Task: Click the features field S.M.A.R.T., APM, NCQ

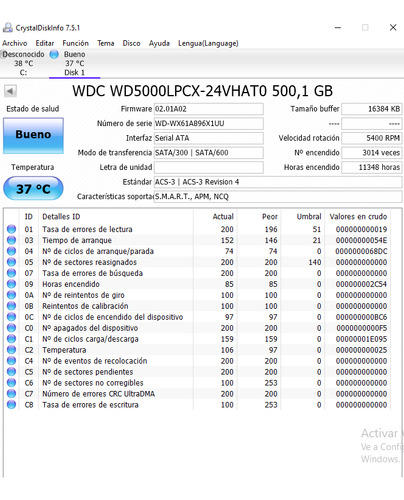Action: pyautogui.click(x=278, y=197)
